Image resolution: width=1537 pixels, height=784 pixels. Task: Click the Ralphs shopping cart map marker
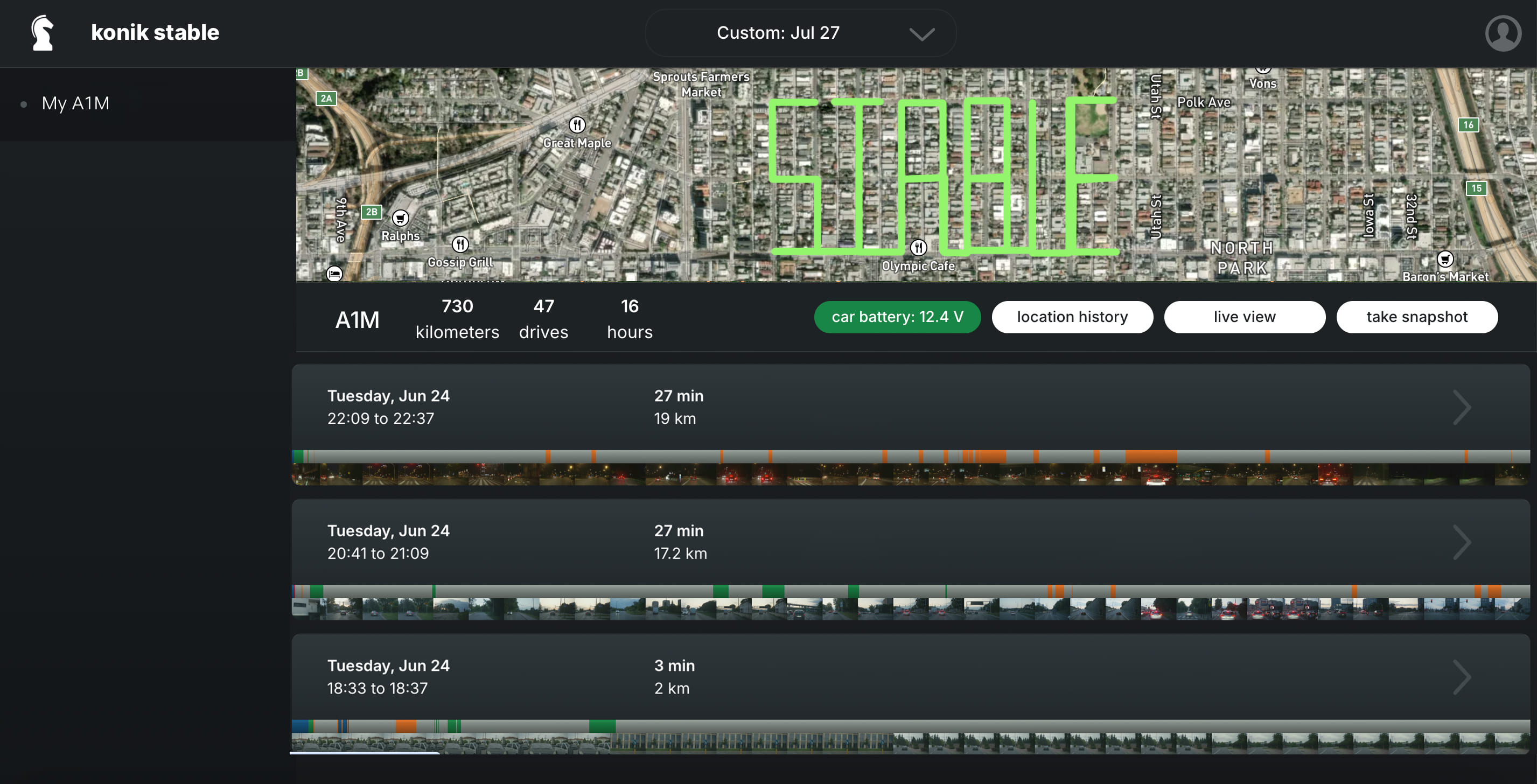pyautogui.click(x=400, y=218)
